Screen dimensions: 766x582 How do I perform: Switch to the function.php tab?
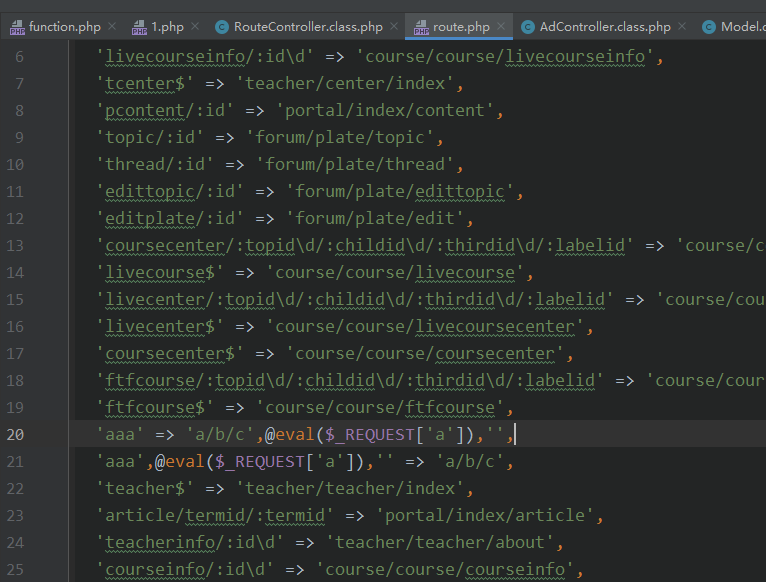64,26
